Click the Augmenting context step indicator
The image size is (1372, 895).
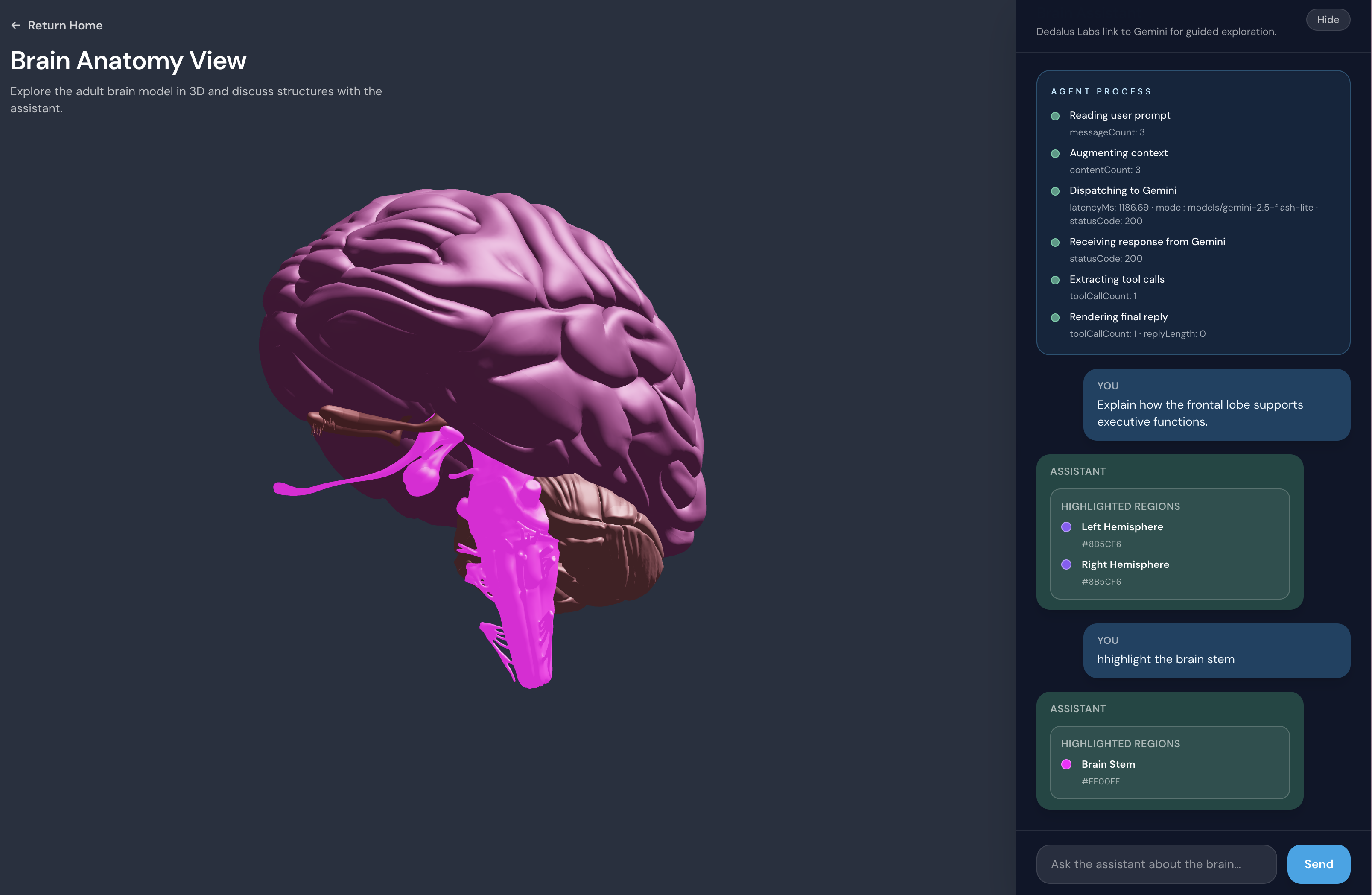1056,153
